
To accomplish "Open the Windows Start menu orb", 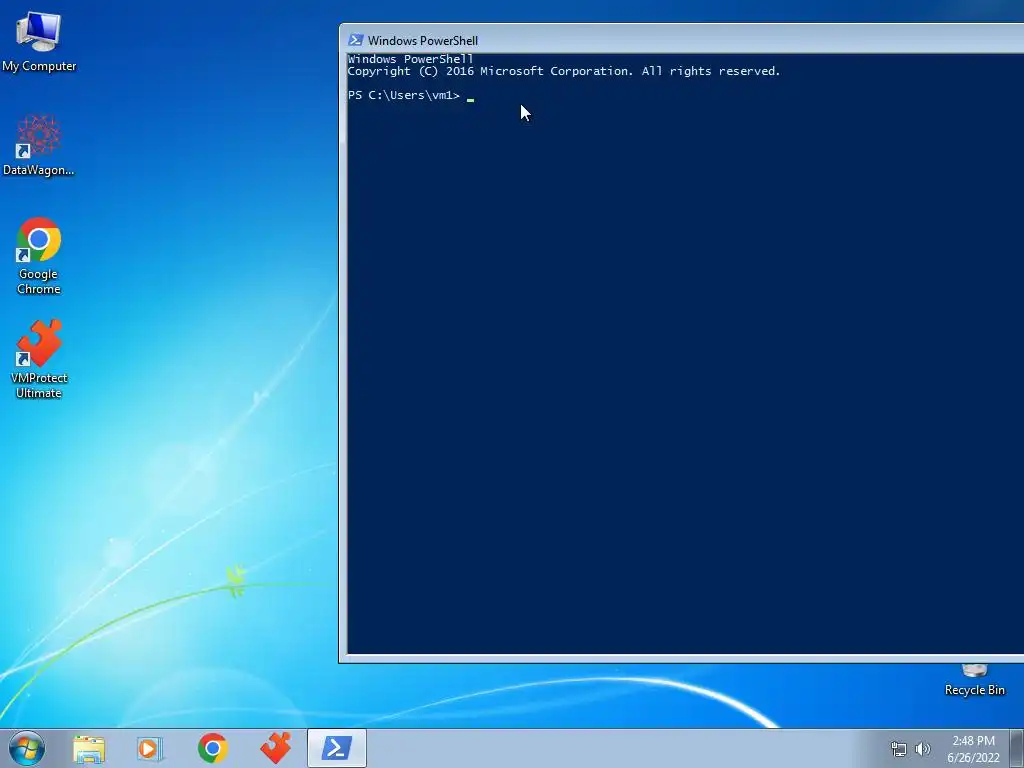I will [27, 748].
